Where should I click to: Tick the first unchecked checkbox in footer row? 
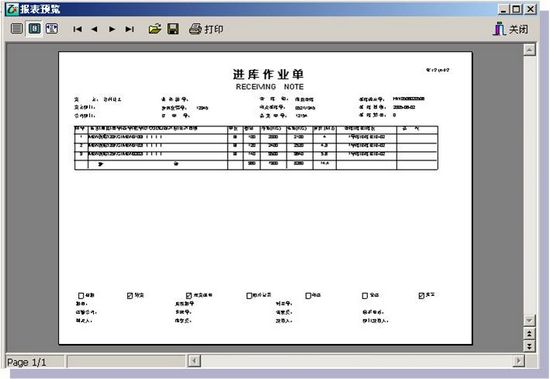(x=81, y=295)
